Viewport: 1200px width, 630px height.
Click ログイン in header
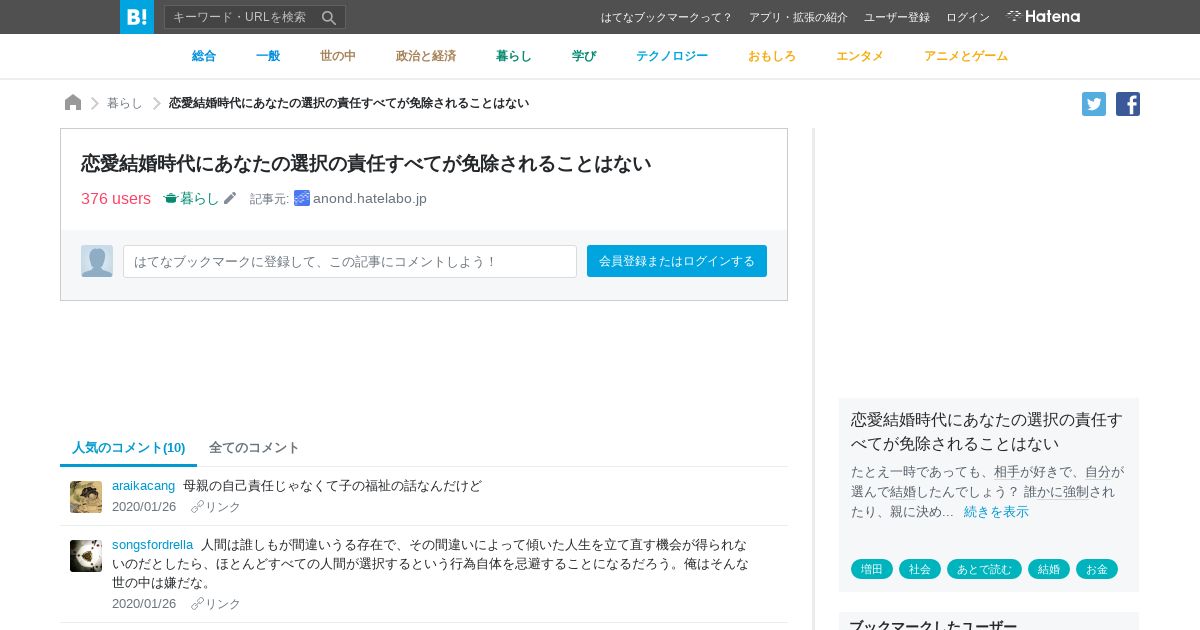click(968, 17)
